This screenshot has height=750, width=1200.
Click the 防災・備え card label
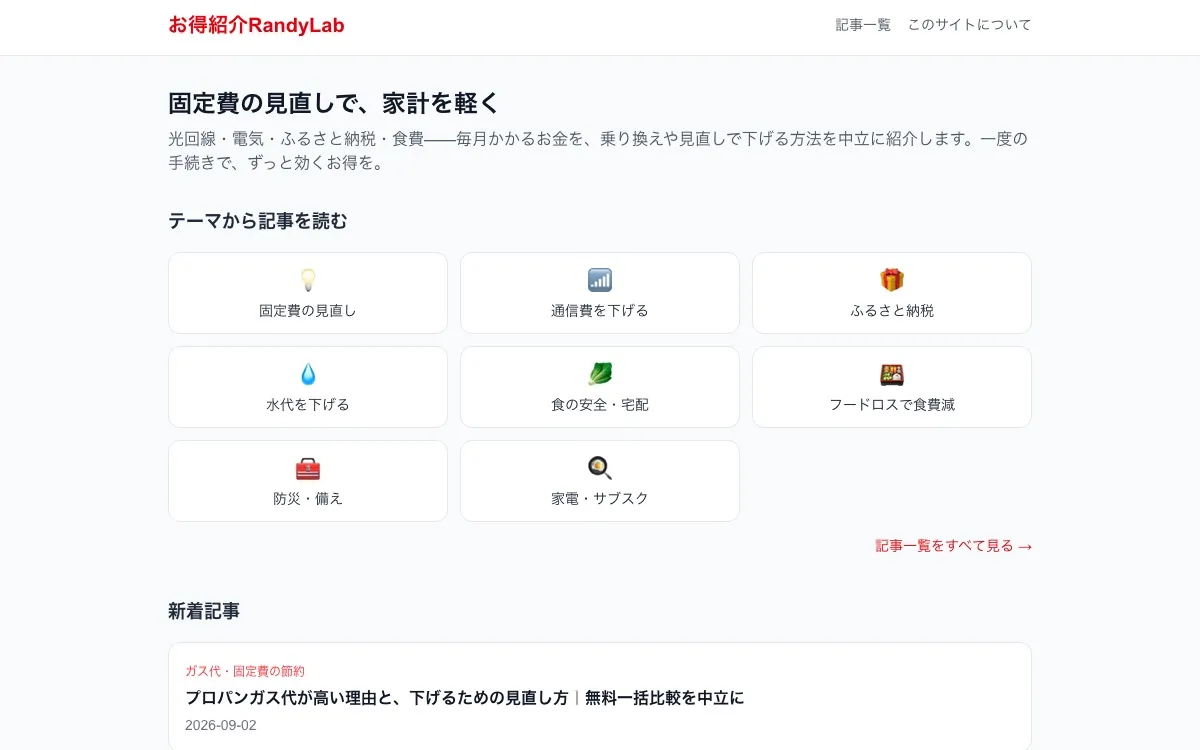(x=308, y=499)
